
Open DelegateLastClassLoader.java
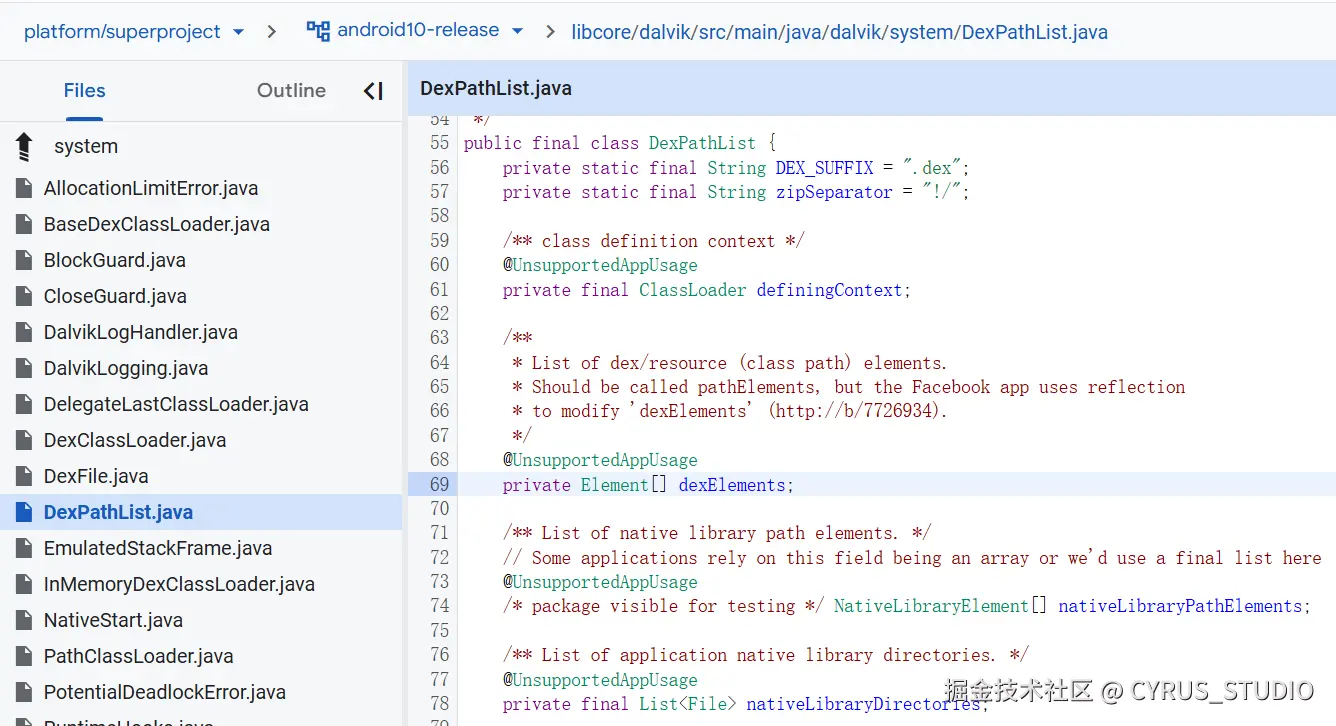point(176,404)
